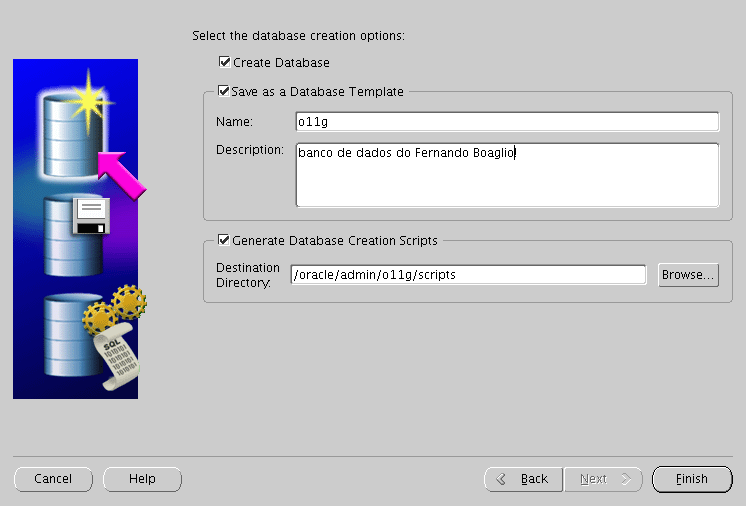Toggle Generate Database Creation Scripts checkbox
Image resolution: width=746 pixels, height=506 pixels.
(224, 240)
